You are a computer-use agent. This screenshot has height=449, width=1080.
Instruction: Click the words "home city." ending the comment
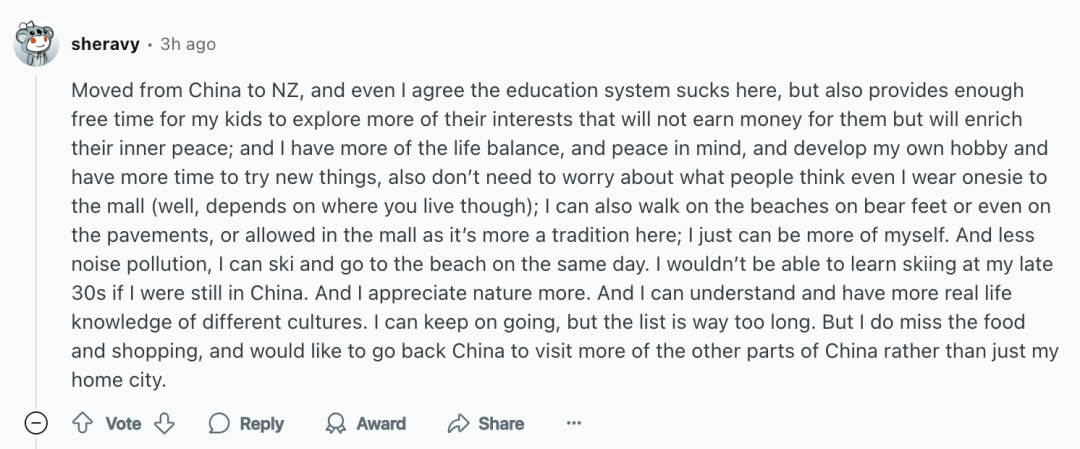click(x=117, y=381)
